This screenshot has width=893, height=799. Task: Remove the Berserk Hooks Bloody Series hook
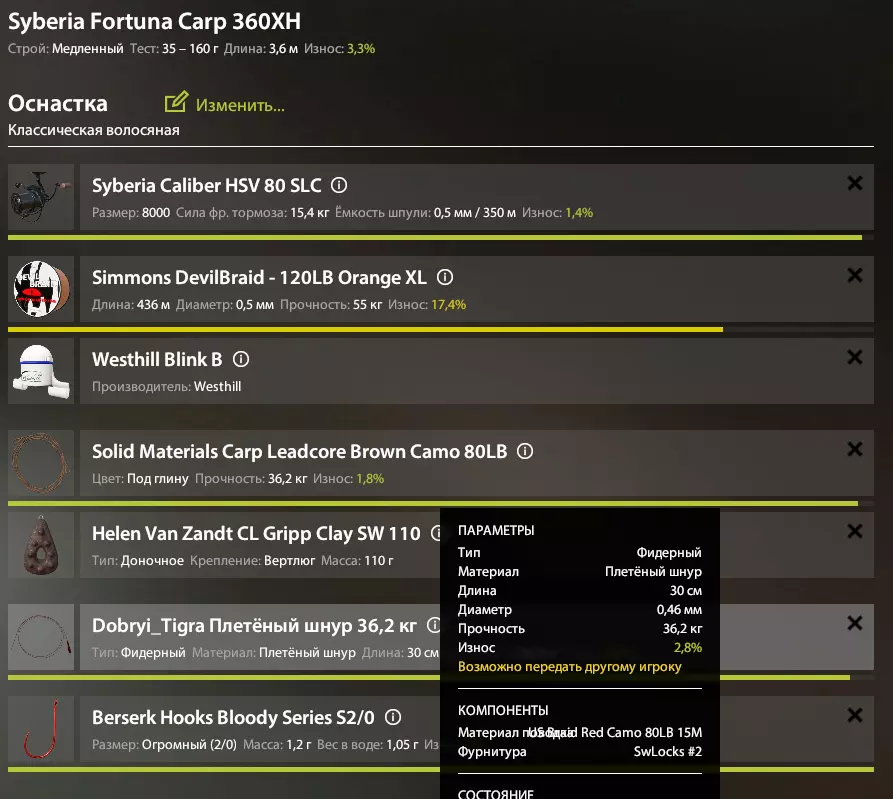click(x=854, y=715)
